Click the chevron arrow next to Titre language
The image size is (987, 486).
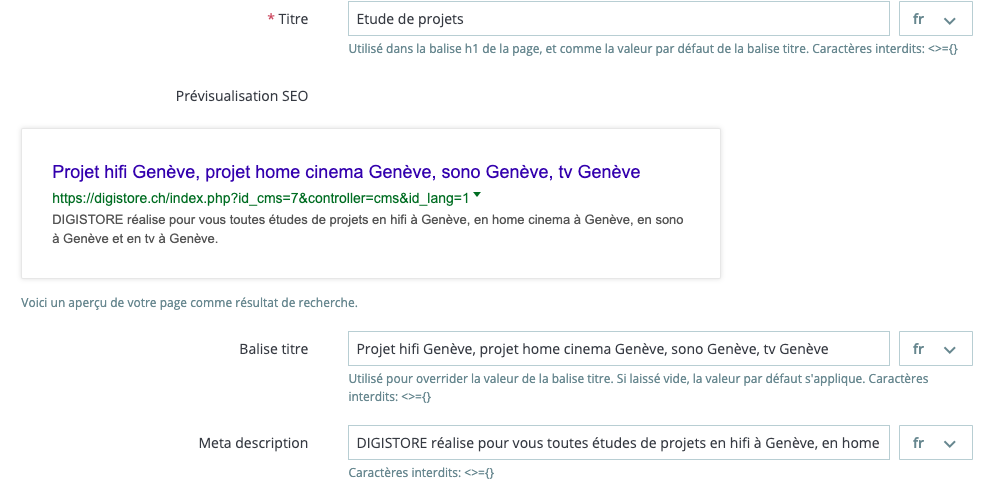[x=950, y=20]
